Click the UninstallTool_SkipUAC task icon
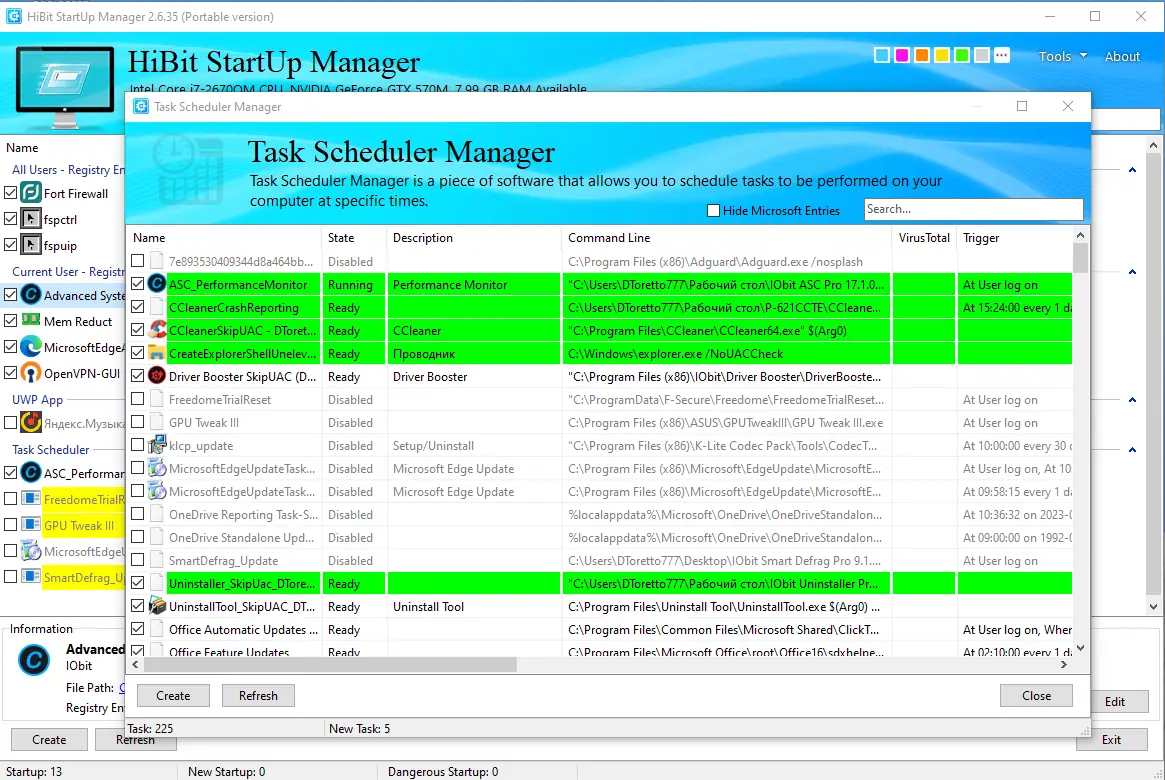 pos(157,606)
